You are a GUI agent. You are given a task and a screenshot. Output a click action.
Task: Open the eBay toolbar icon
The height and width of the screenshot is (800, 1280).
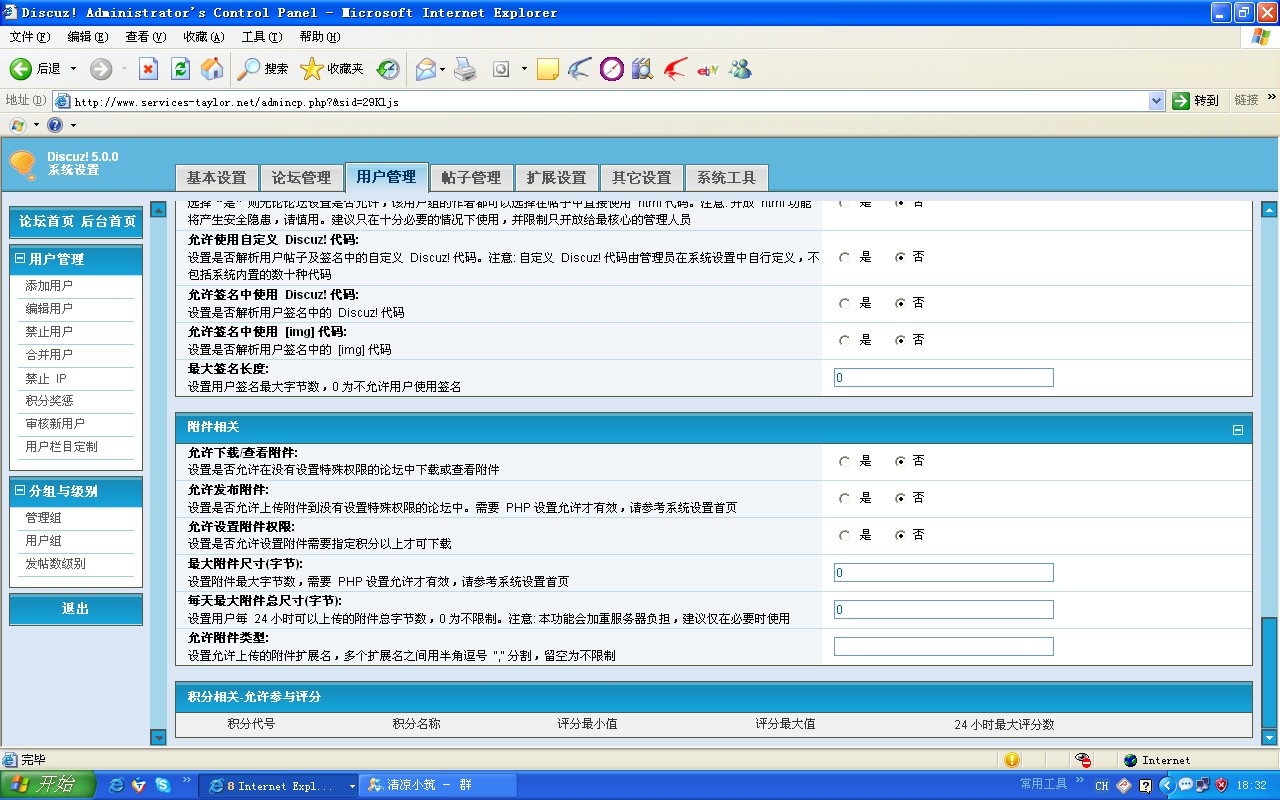pos(708,70)
